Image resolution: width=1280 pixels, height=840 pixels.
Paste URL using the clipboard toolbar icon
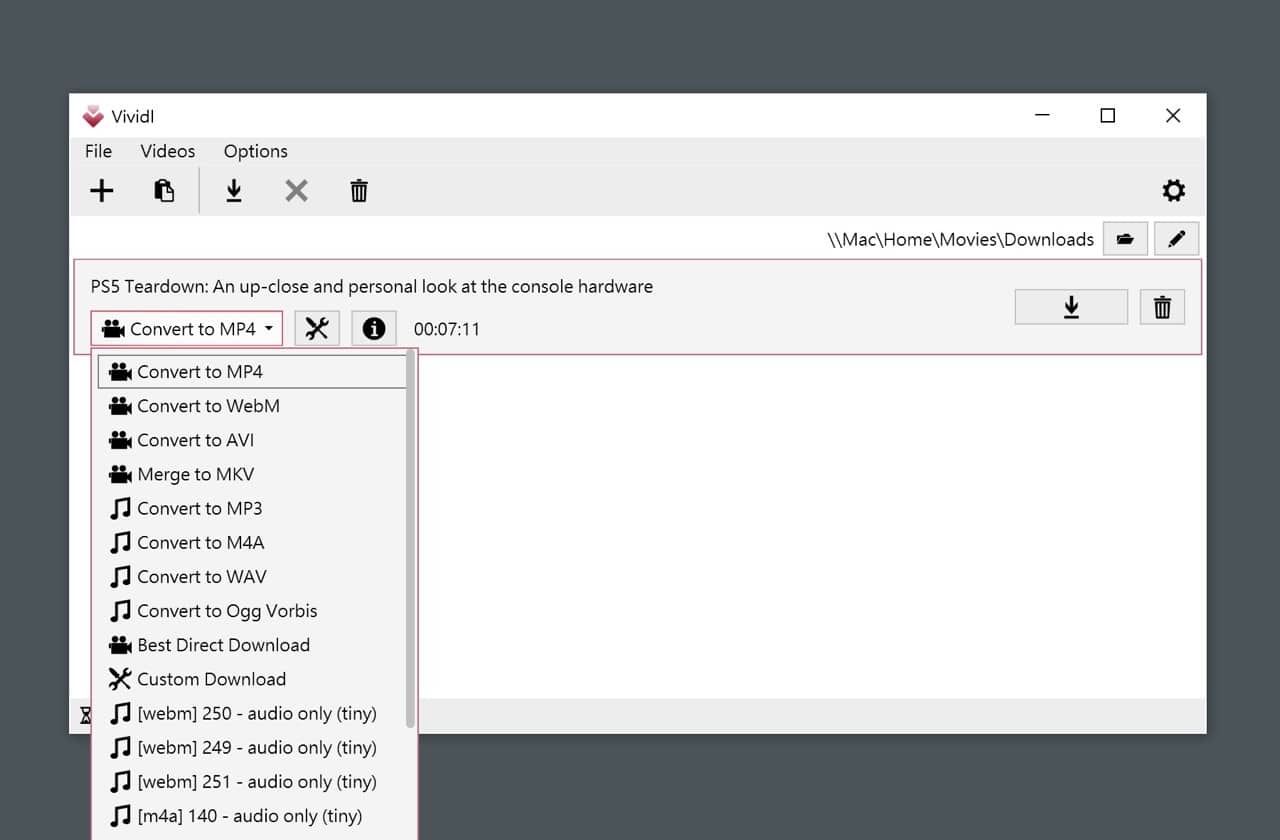165,191
